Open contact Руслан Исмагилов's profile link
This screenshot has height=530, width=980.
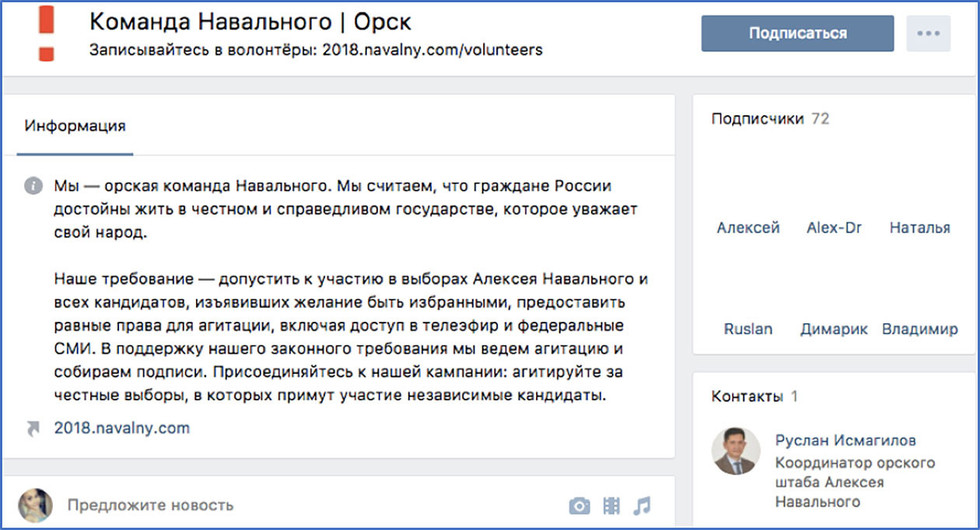[x=845, y=441]
